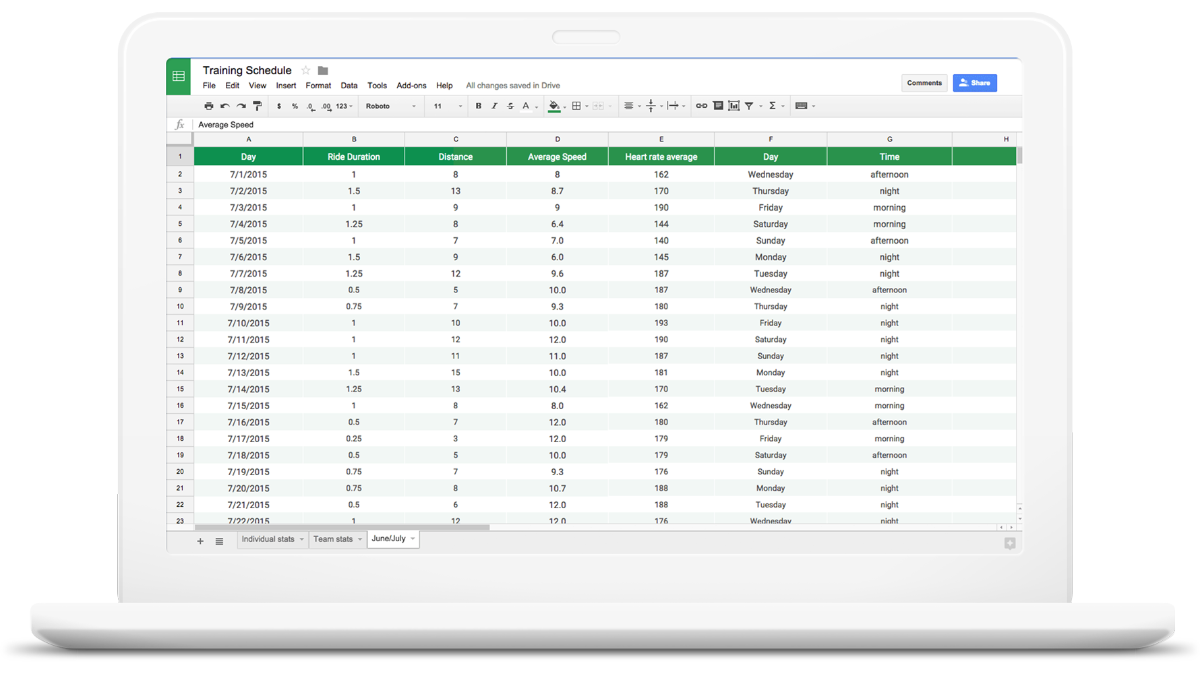This screenshot has height=674, width=1200.
Task: Click the Insert chart icon
Action: 734,106
